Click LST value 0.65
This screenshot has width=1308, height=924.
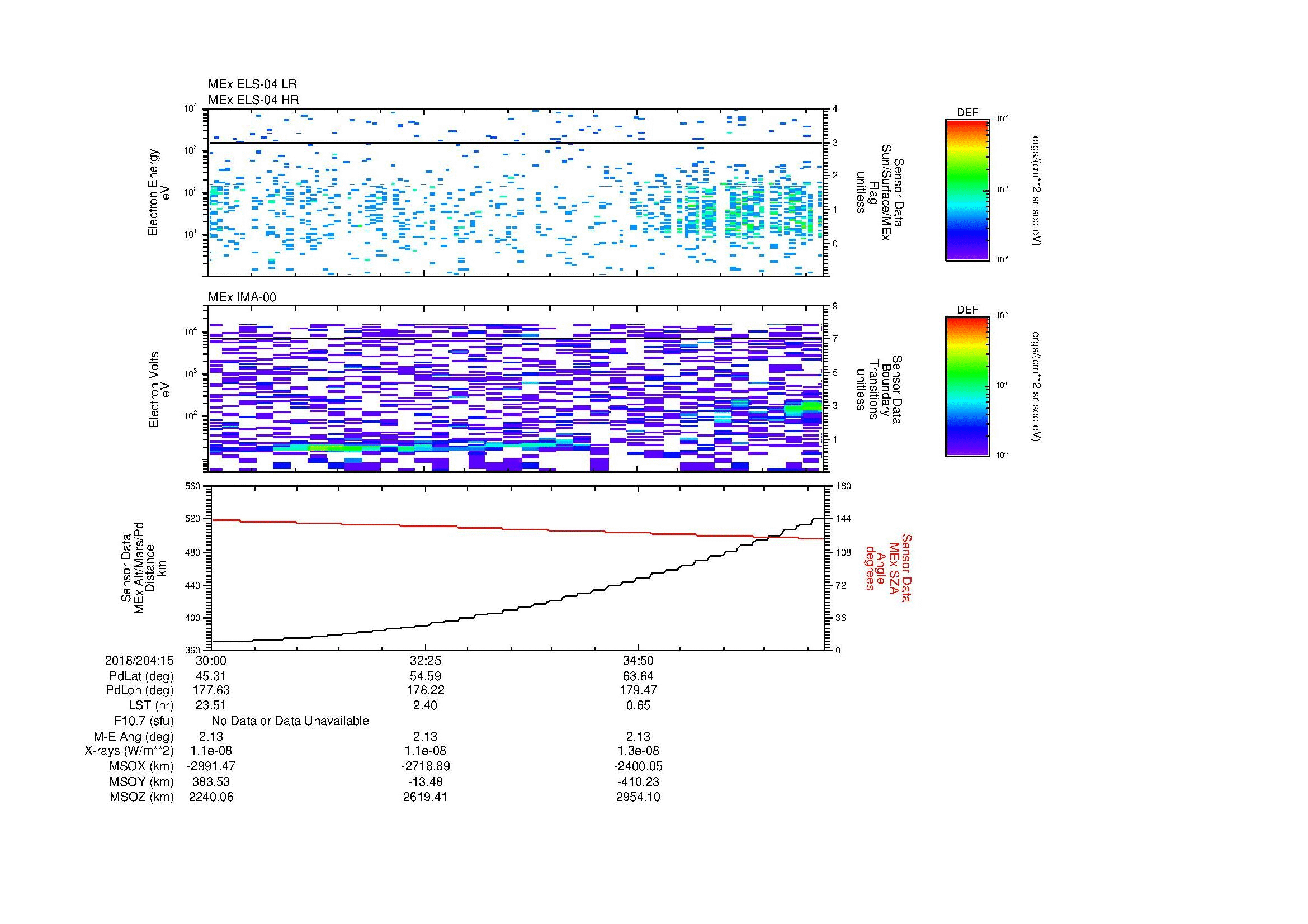tap(638, 705)
